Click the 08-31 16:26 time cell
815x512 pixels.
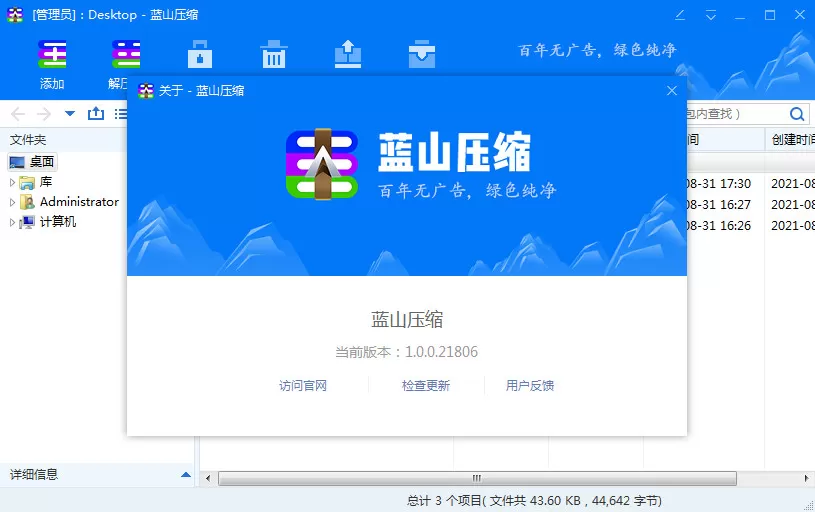click(718, 226)
